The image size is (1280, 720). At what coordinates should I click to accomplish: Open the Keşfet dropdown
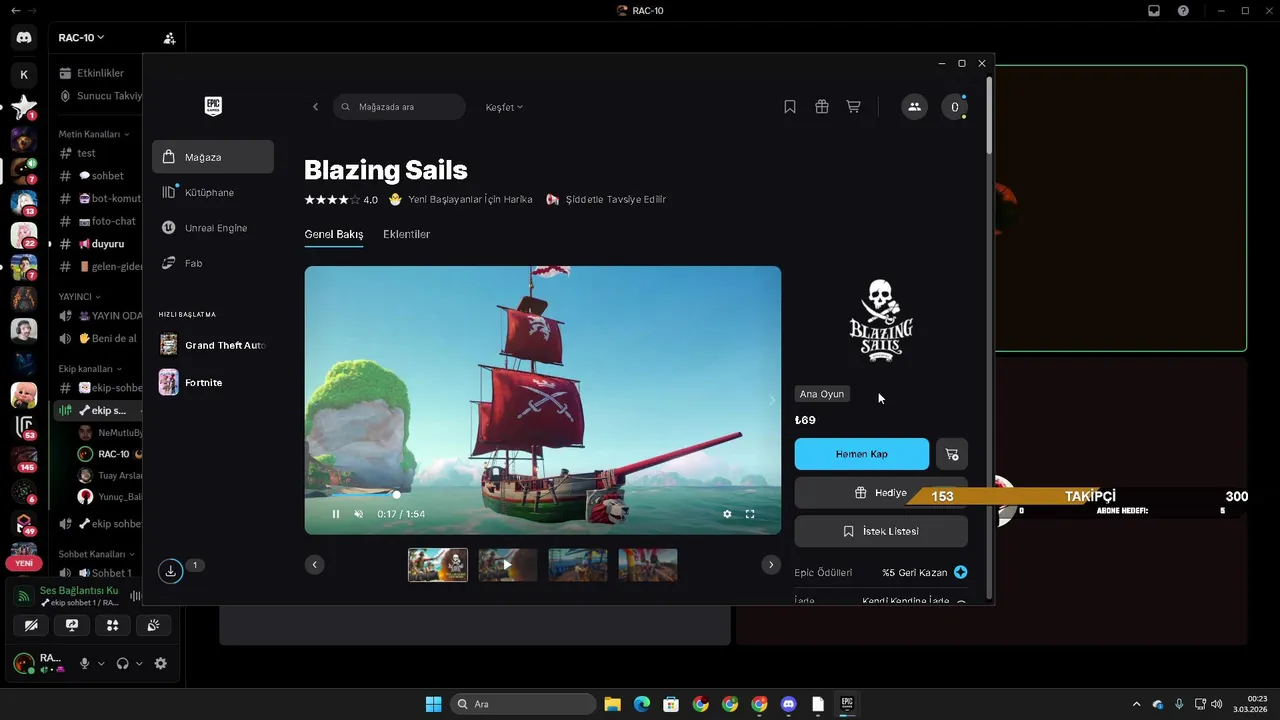click(x=504, y=107)
